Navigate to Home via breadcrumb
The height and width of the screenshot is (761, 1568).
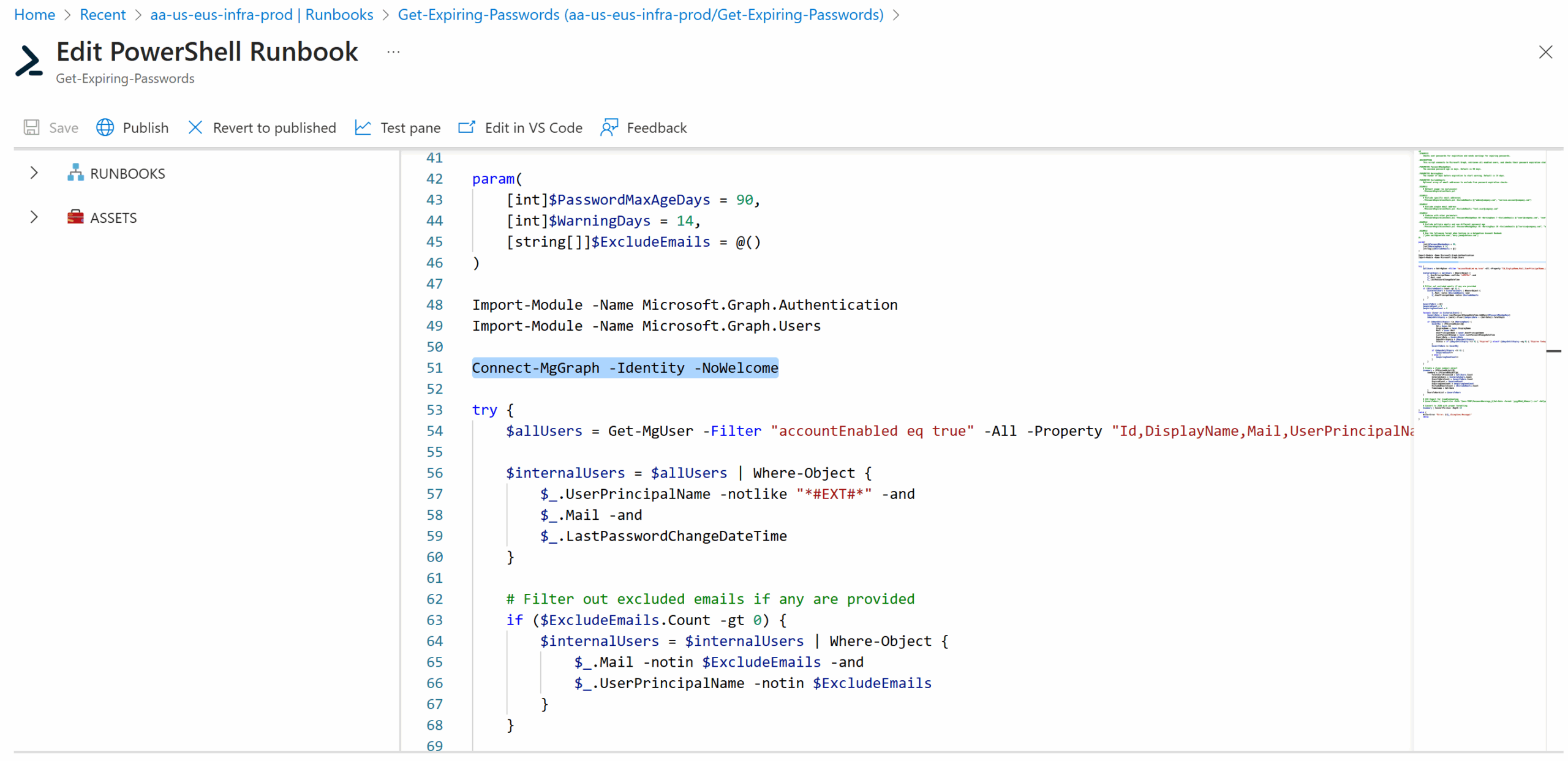point(34,14)
